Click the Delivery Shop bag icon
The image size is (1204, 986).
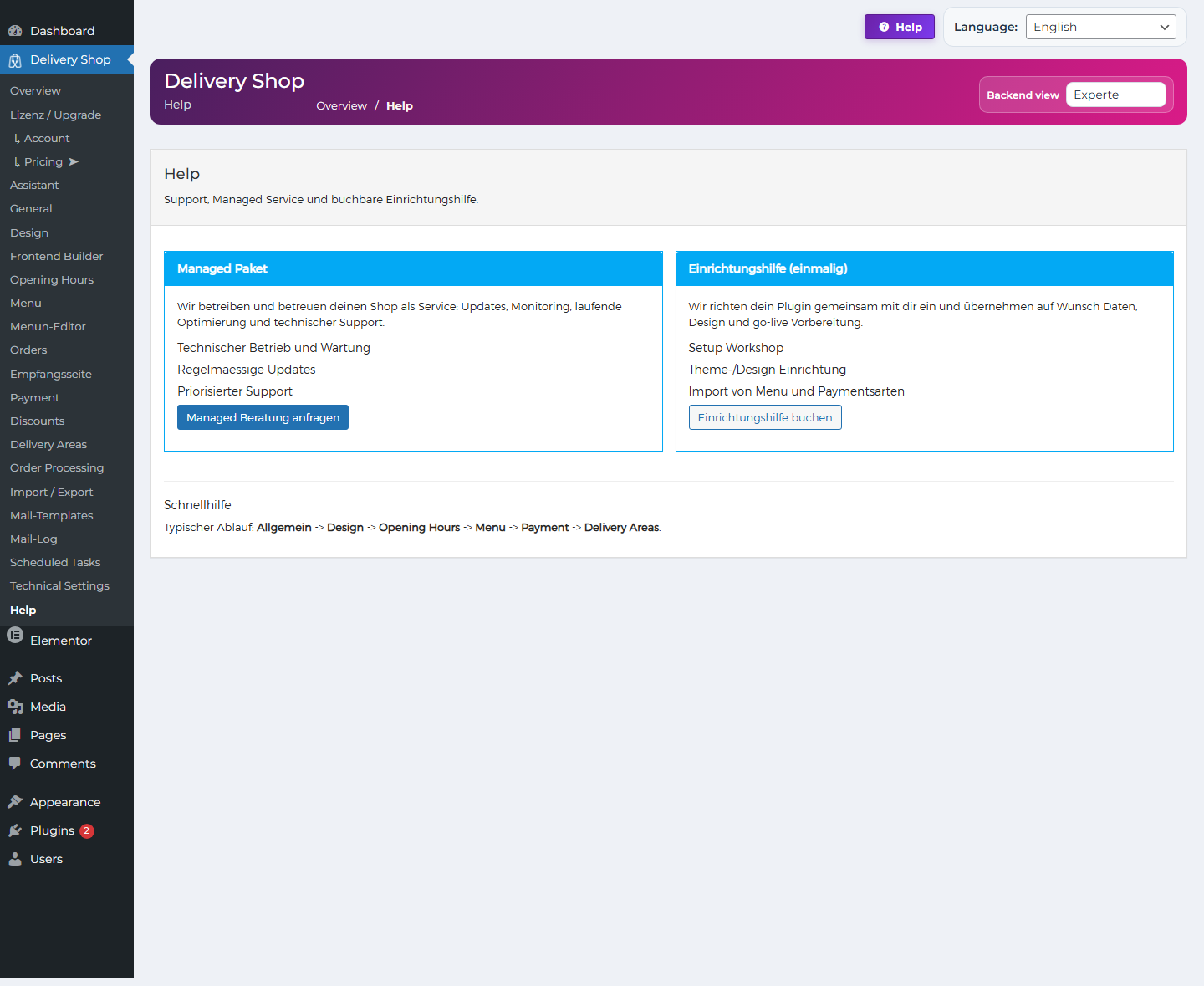point(15,60)
